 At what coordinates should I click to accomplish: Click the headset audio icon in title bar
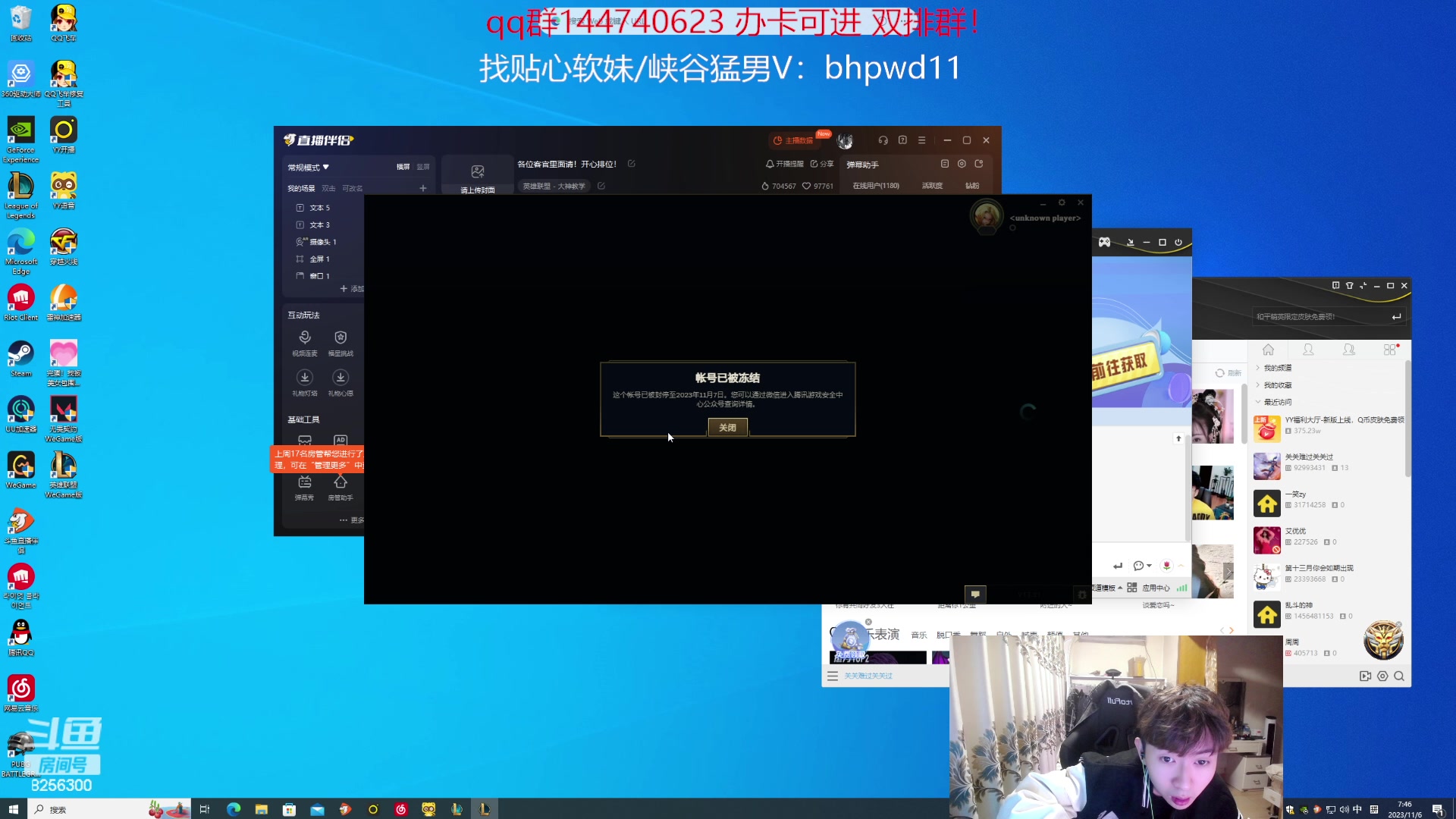point(883,140)
